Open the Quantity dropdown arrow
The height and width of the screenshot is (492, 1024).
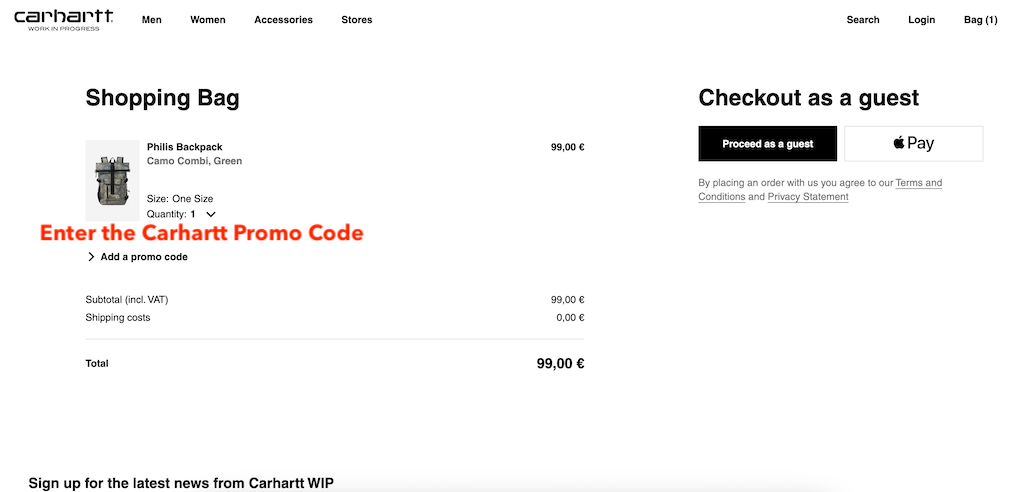click(x=211, y=214)
